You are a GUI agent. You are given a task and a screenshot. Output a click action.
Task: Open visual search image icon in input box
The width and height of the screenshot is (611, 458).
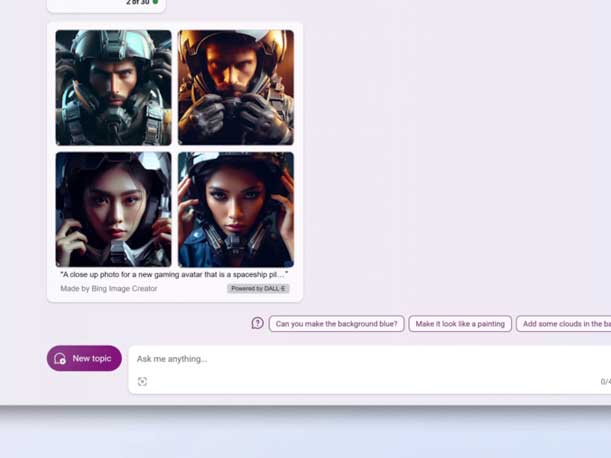(x=142, y=382)
